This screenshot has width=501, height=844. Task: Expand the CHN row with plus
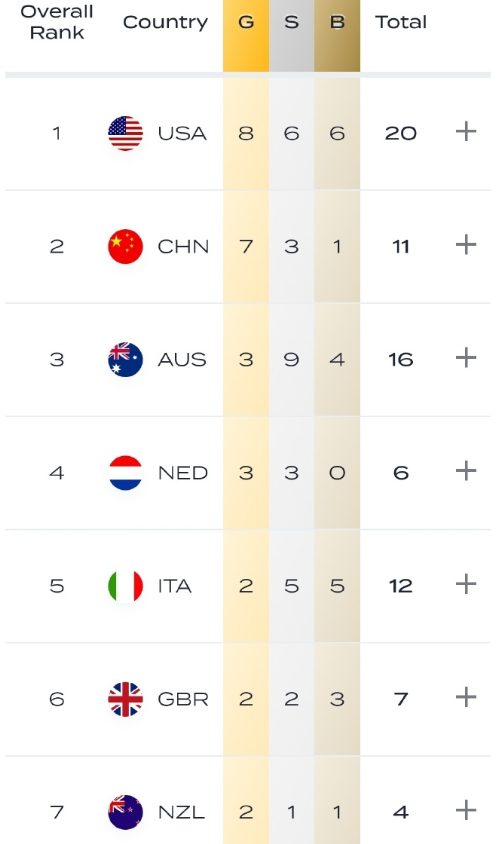466,244
